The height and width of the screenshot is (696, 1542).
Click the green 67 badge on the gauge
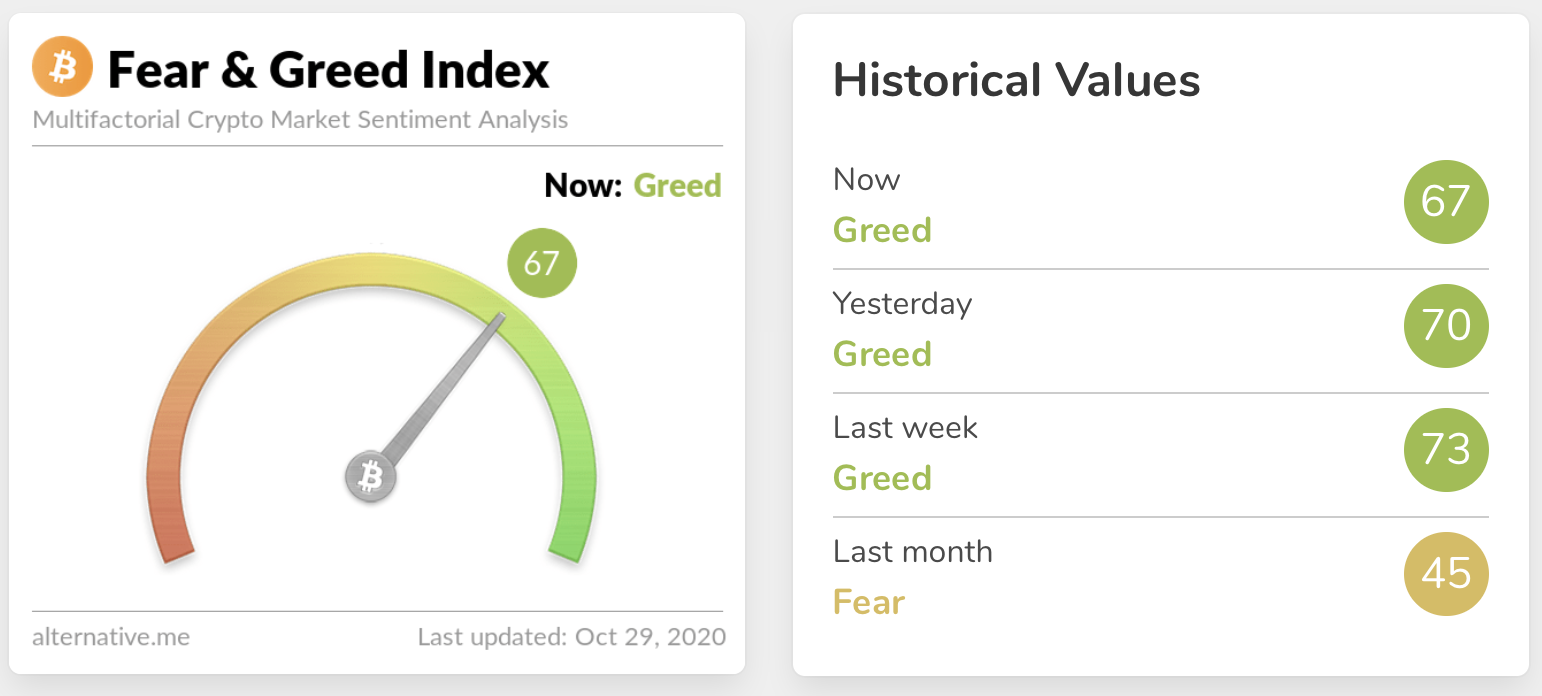pos(542,264)
